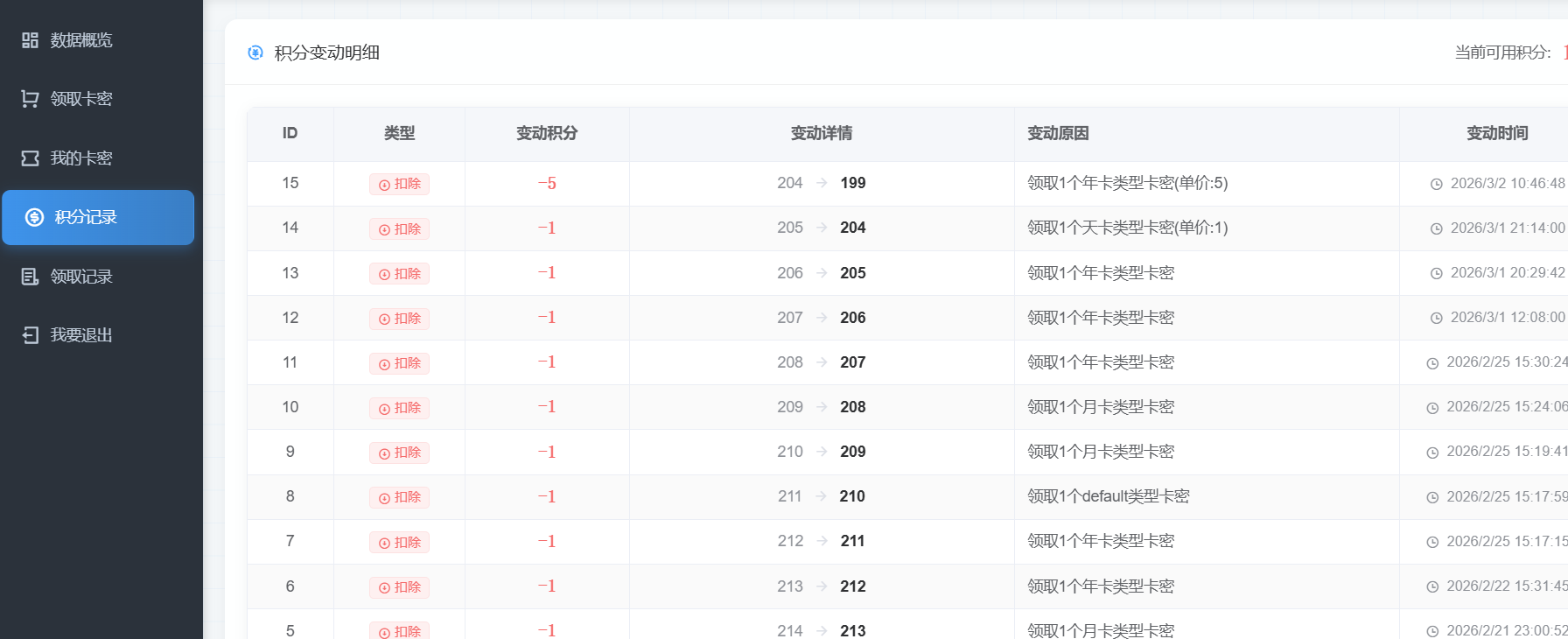The height and width of the screenshot is (639, 1568).
Task: Click the ticket icon beside 我的卡密
Action: [x=30, y=158]
